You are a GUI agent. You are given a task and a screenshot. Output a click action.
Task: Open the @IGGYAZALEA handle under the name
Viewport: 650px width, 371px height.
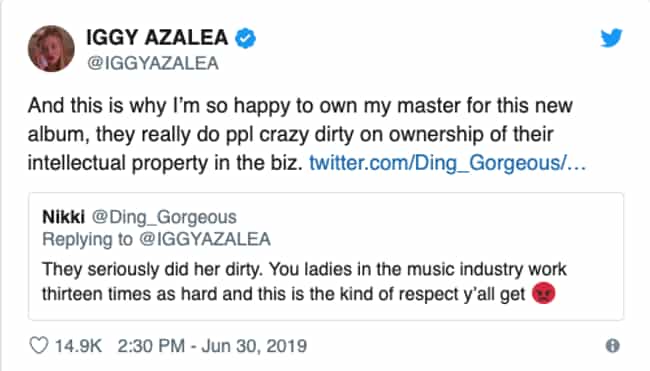pos(153,63)
